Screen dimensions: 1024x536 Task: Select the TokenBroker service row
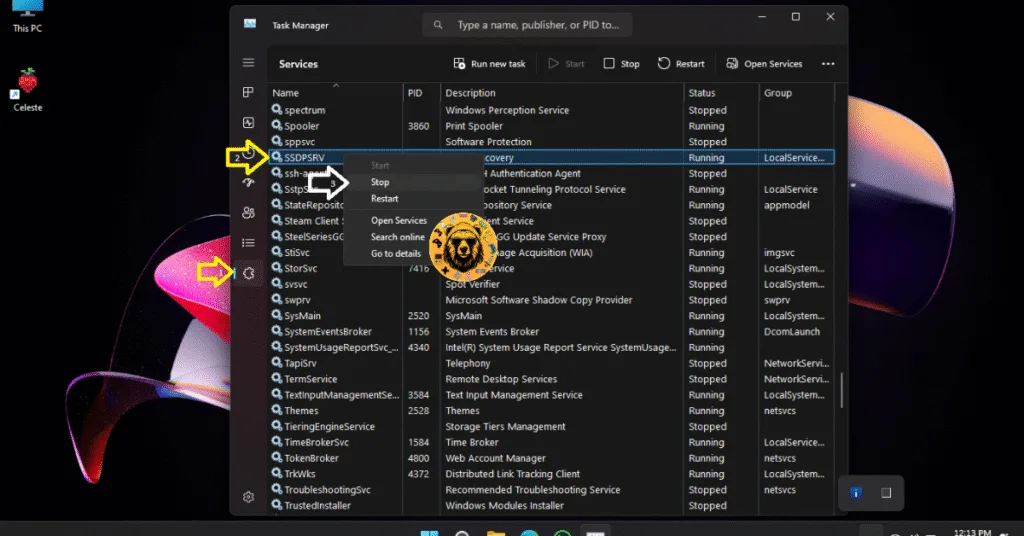[552, 458]
